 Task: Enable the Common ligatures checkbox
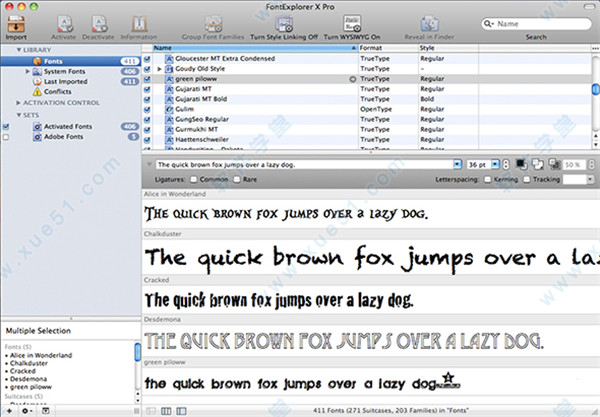(x=192, y=178)
